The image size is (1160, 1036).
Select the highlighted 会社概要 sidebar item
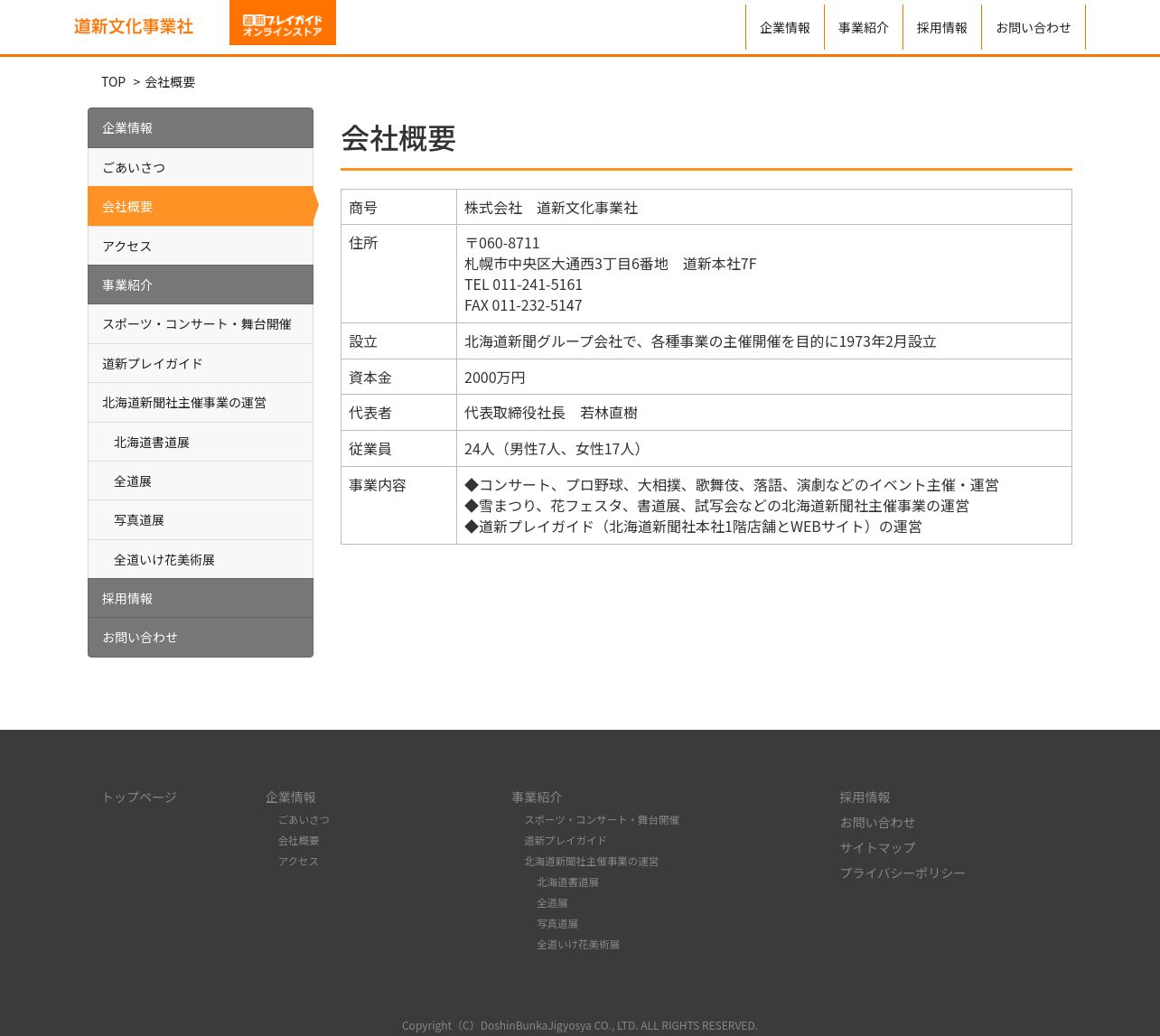[x=201, y=206]
